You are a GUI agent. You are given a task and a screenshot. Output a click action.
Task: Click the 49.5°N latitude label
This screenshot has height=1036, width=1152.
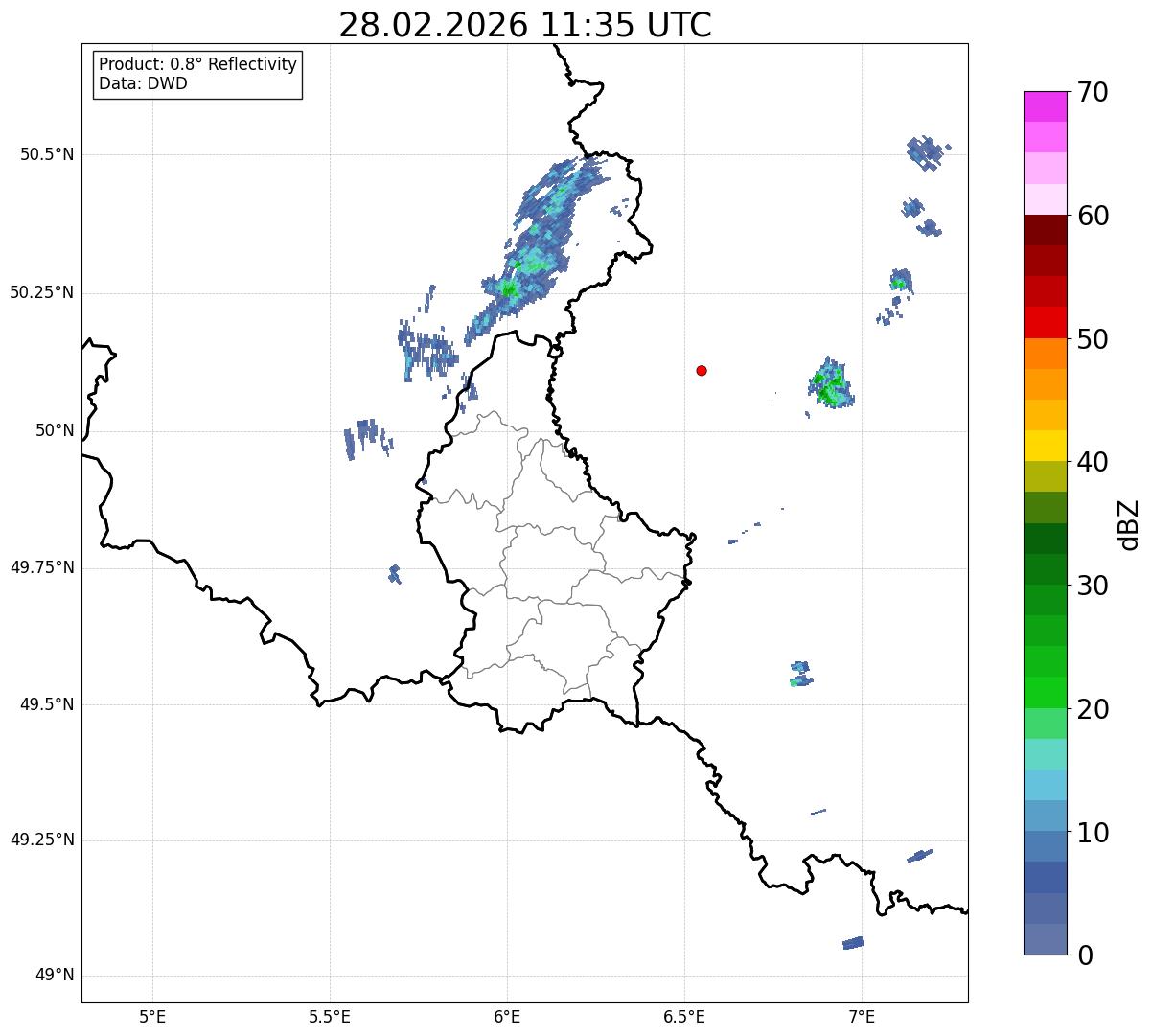pos(47,704)
